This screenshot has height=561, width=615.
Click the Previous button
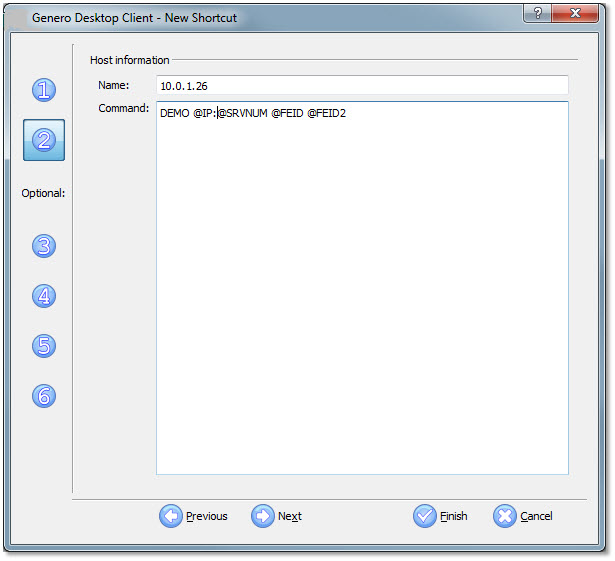[x=194, y=516]
